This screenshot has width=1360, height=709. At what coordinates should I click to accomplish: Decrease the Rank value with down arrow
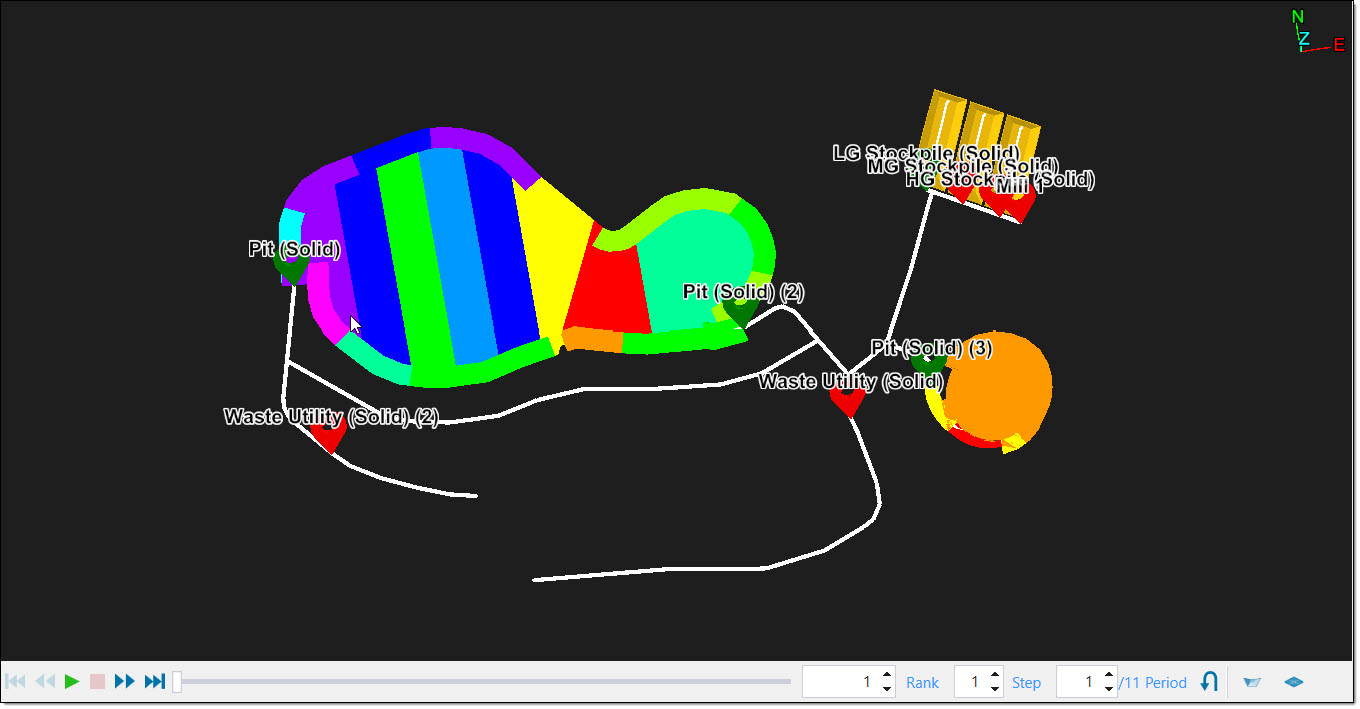pyautogui.click(x=887, y=689)
